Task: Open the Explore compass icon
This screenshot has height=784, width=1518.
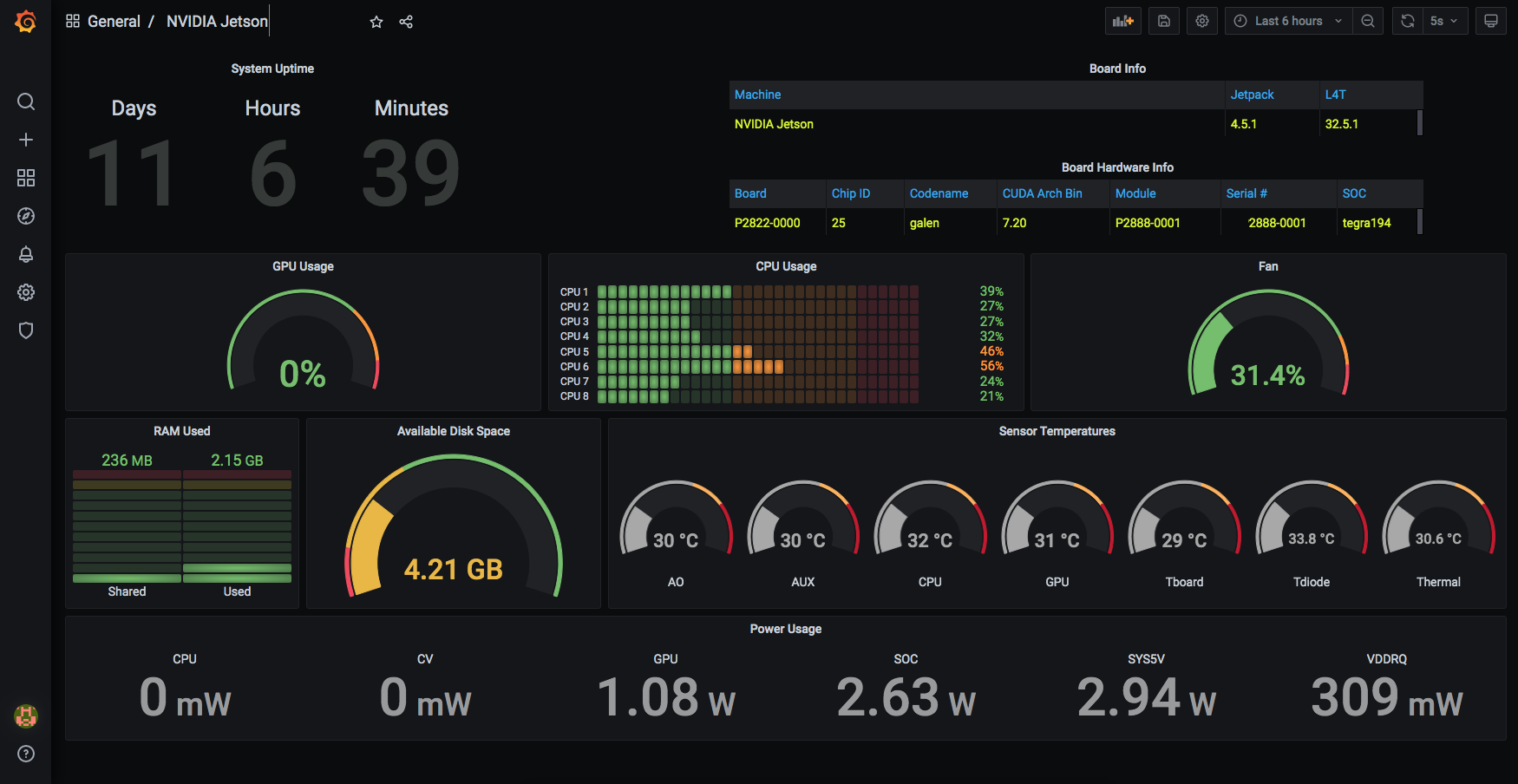Action: point(26,216)
